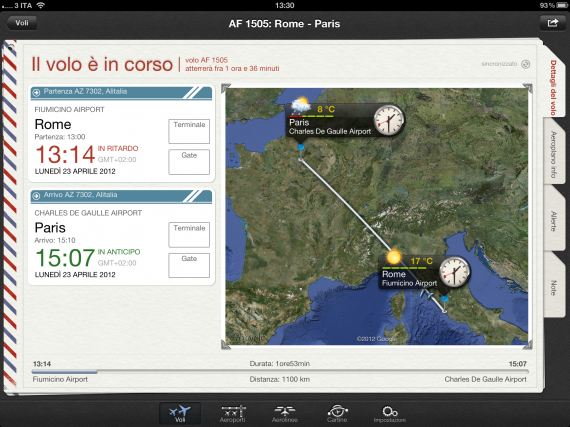Select the Partenza AZ 7302, Alitalia header
The height and width of the screenshot is (427, 570).
click(x=121, y=93)
